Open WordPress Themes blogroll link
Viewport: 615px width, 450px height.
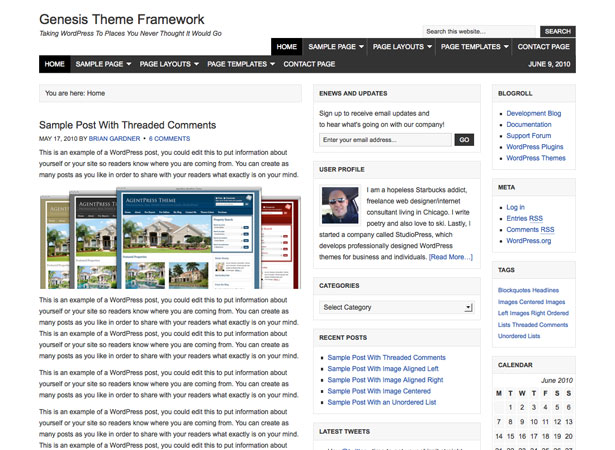point(536,158)
